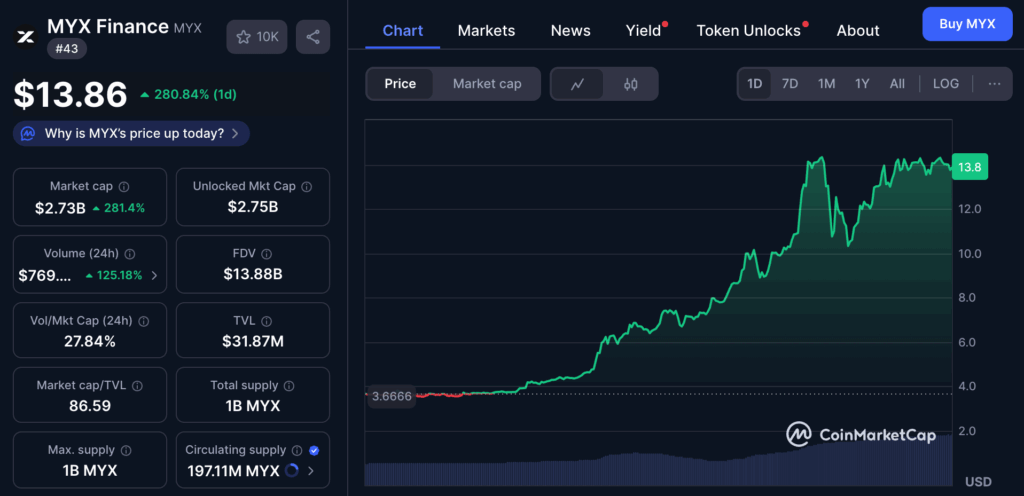Screen dimensions: 1024x496
Task: Expand the Volume (24h) chevron
Action: click(x=154, y=275)
